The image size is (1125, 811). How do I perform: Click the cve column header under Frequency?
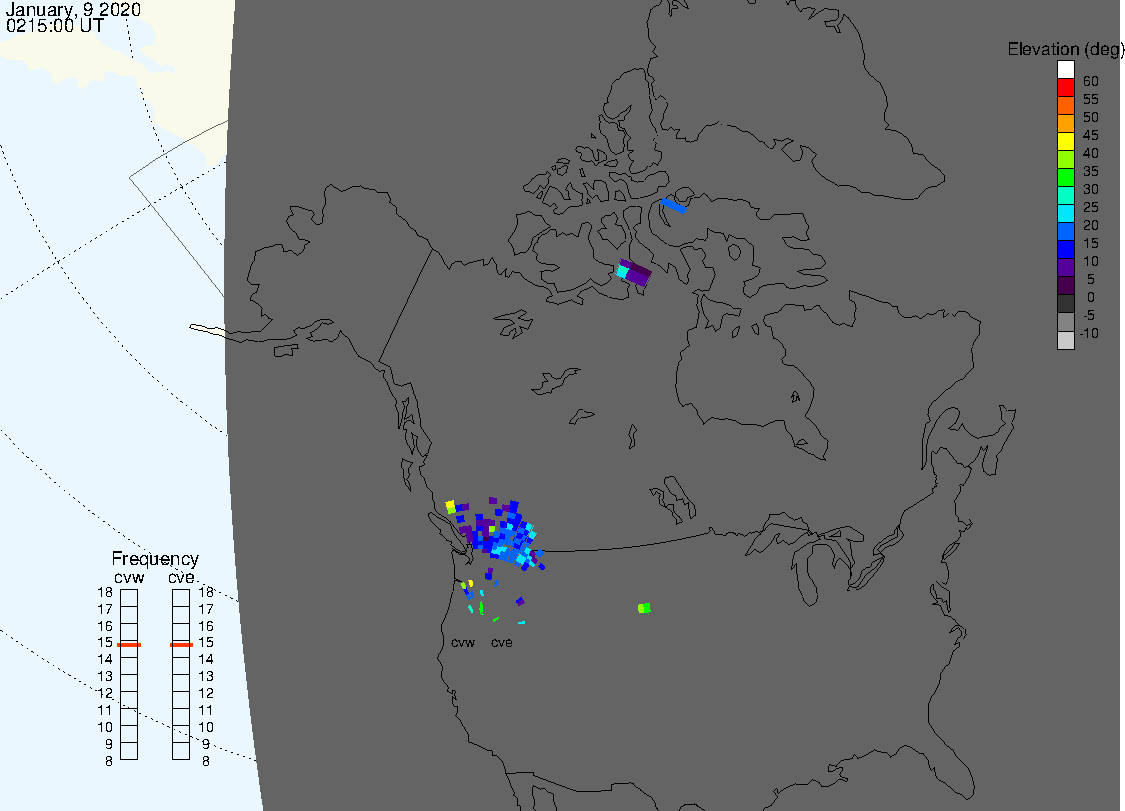[x=182, y=578]
